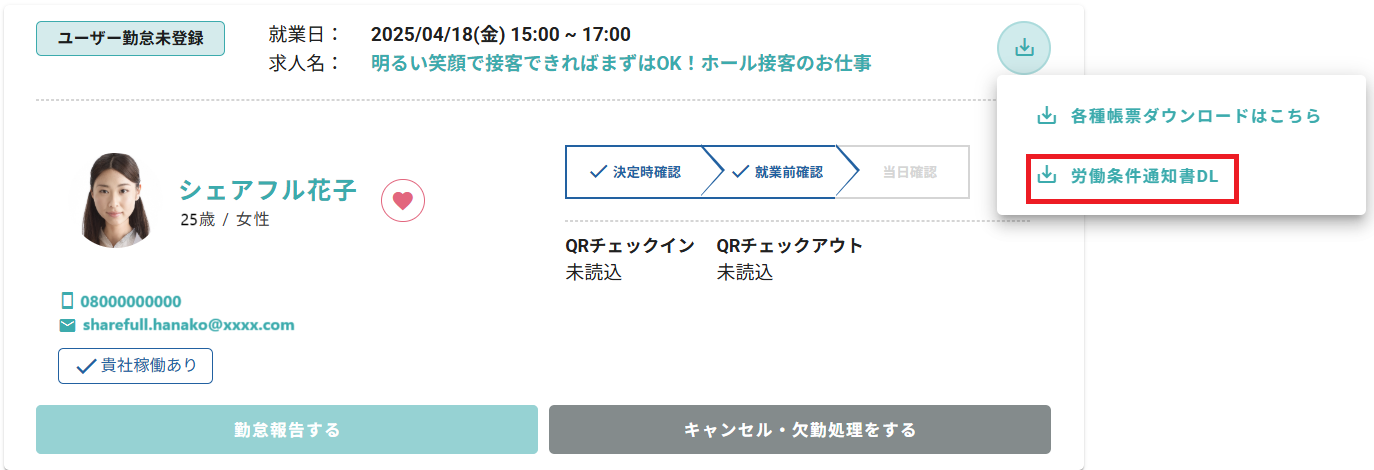1374x470 pixels.
Task: Toggle the heart favorite icon
Action: [403, 200]
